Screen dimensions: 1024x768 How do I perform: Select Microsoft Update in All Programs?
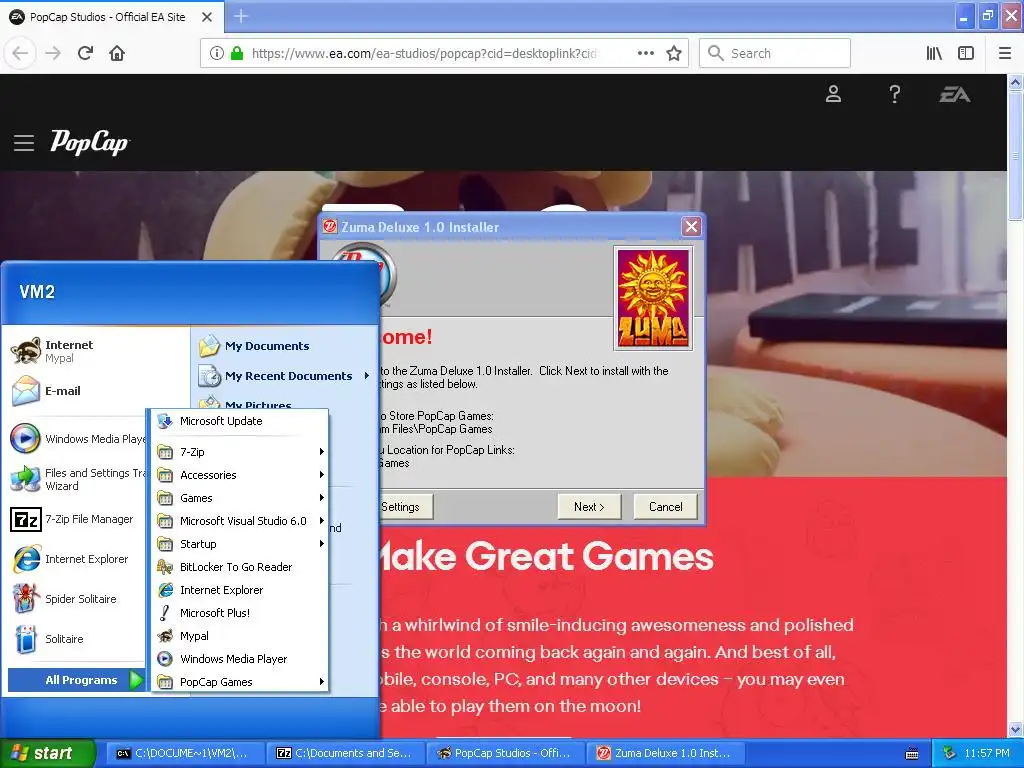coord(240,421)
